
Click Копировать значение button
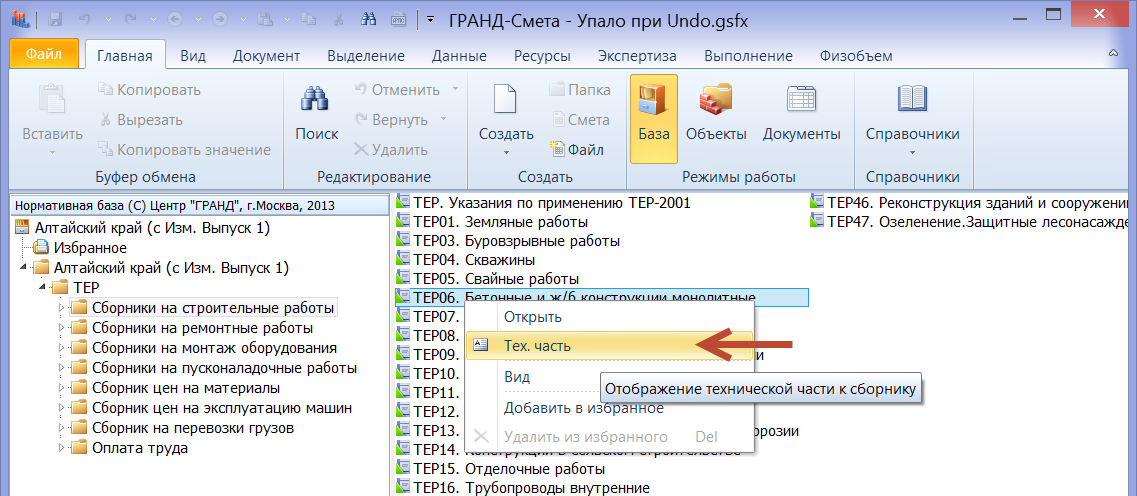pos(184,150)
